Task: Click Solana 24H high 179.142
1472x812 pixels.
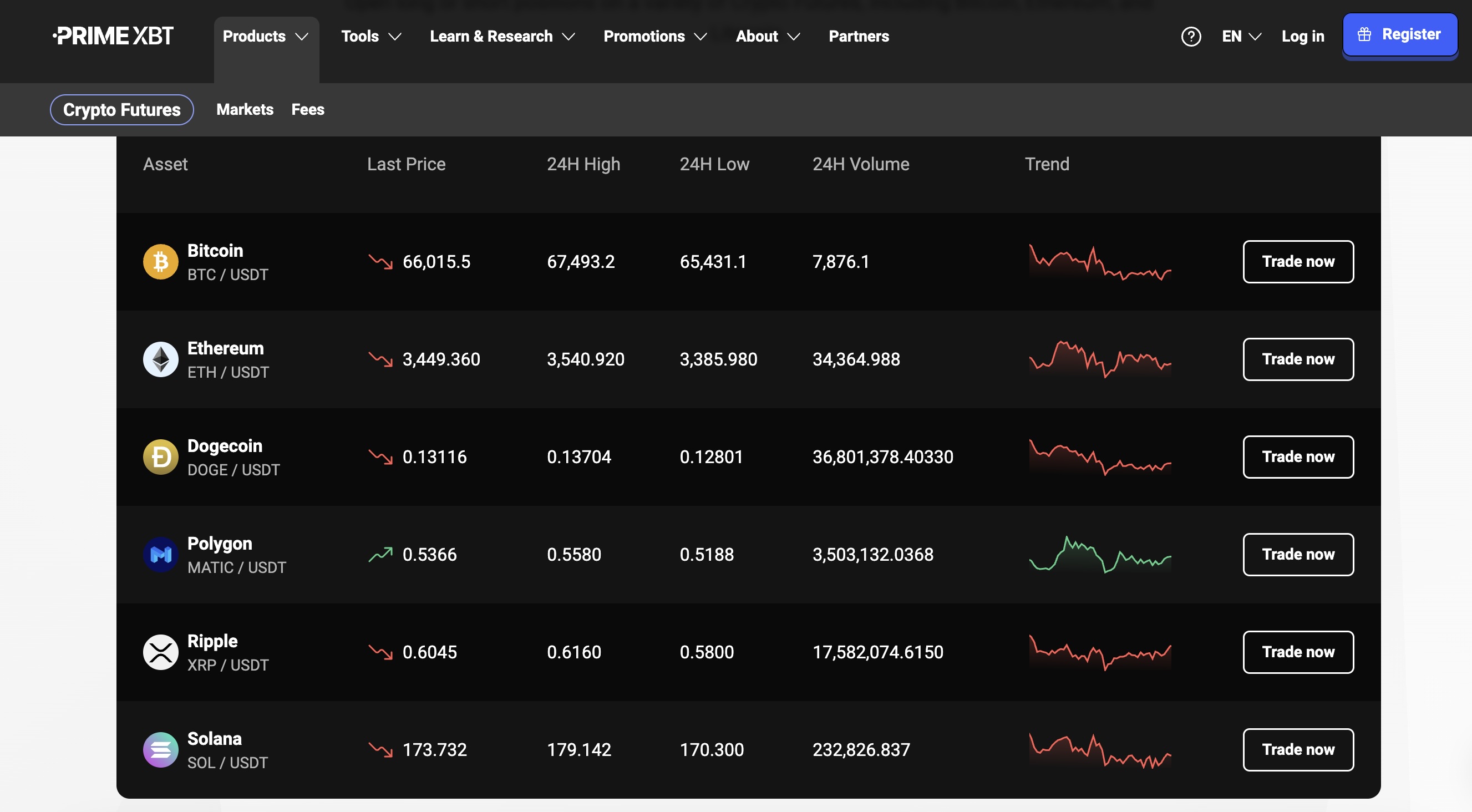Action: 579,751
